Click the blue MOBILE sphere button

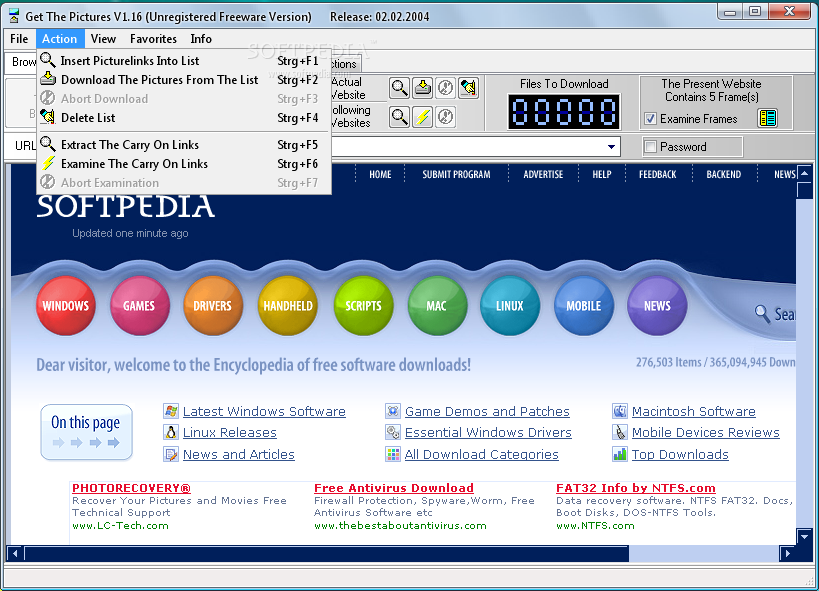pos(584,306)
